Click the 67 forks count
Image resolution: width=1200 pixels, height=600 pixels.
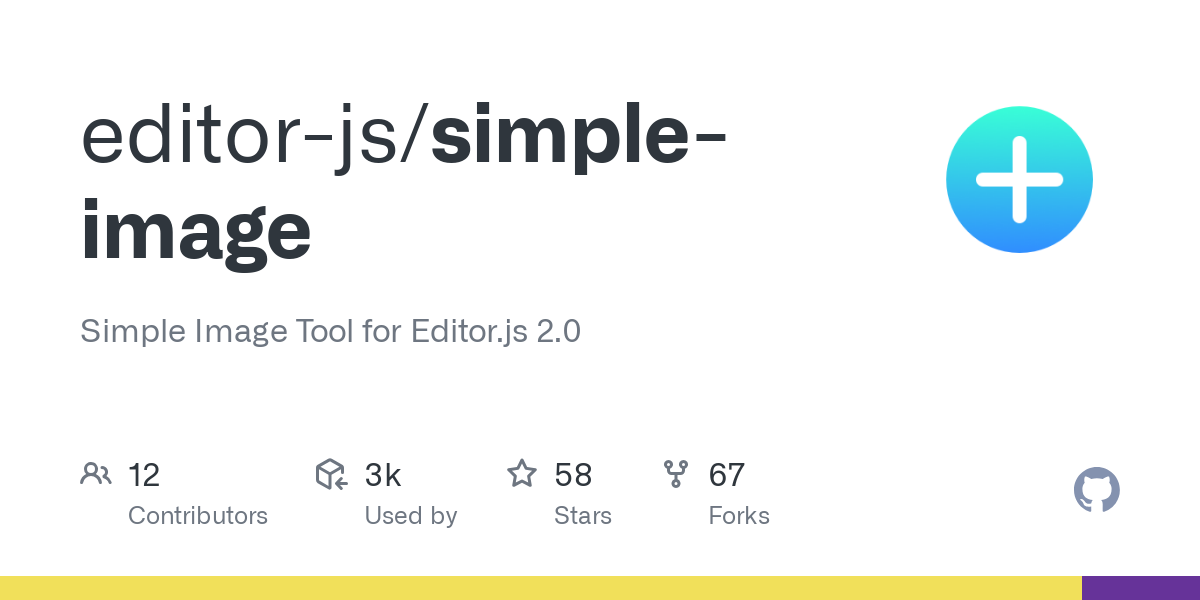click(x=727, y=475)
